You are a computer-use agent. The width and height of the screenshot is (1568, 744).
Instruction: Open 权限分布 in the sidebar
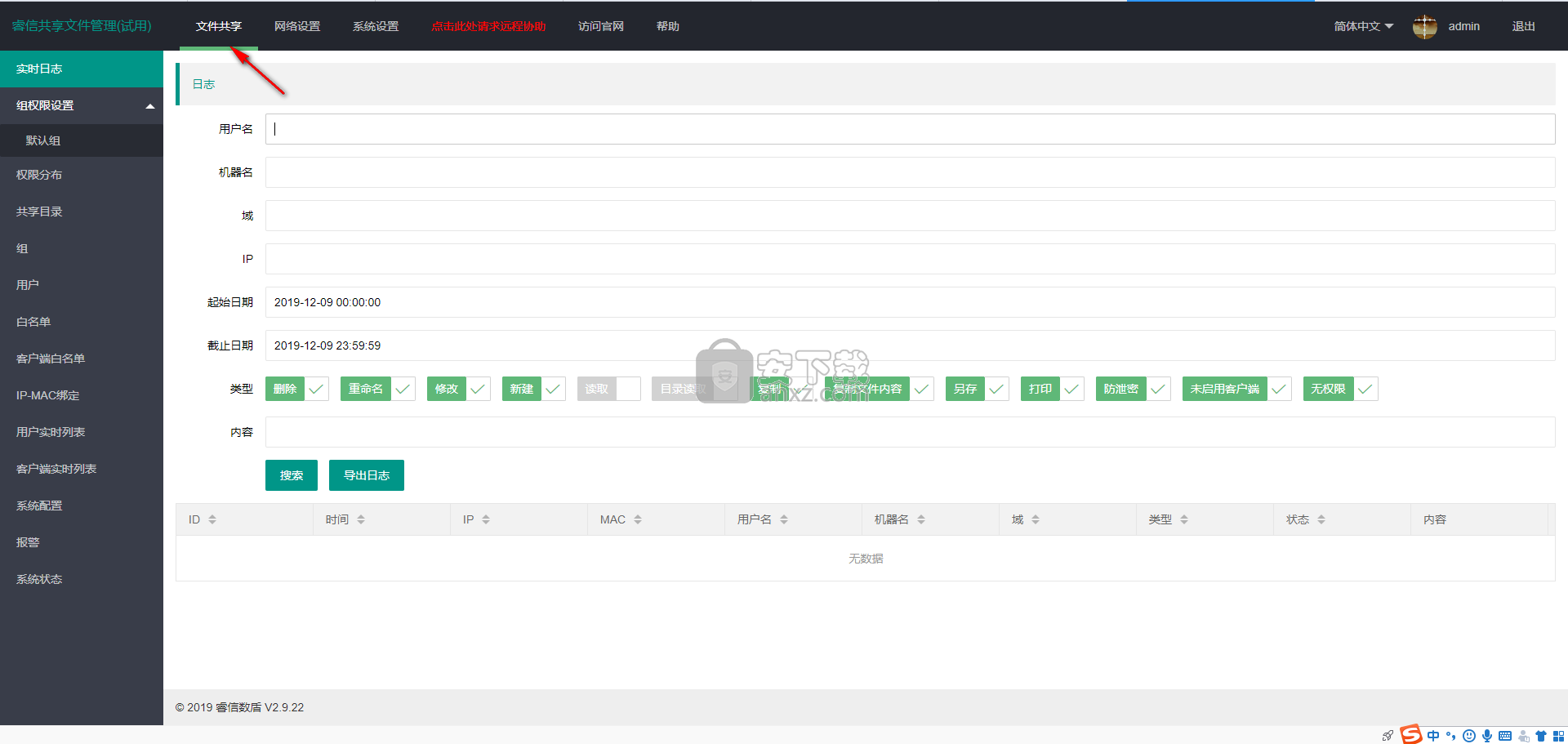coord(82,175)
